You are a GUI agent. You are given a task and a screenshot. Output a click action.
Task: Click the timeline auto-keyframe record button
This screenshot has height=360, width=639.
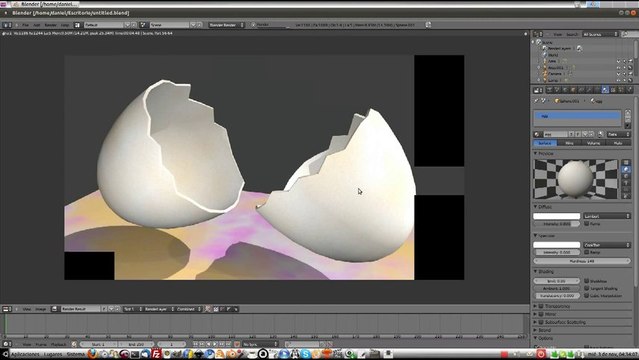236,344
